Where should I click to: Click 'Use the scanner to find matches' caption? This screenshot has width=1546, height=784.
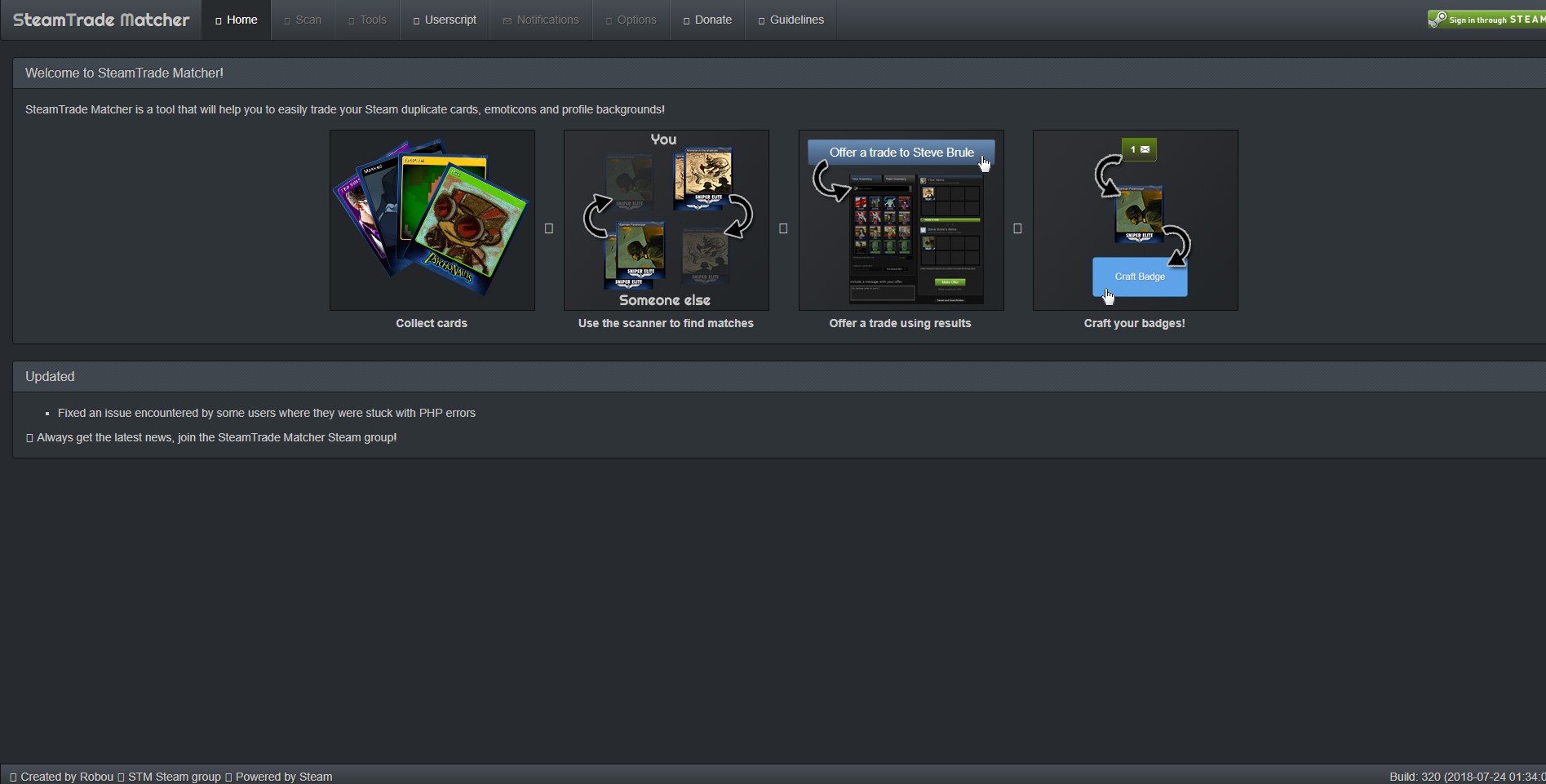666,323
